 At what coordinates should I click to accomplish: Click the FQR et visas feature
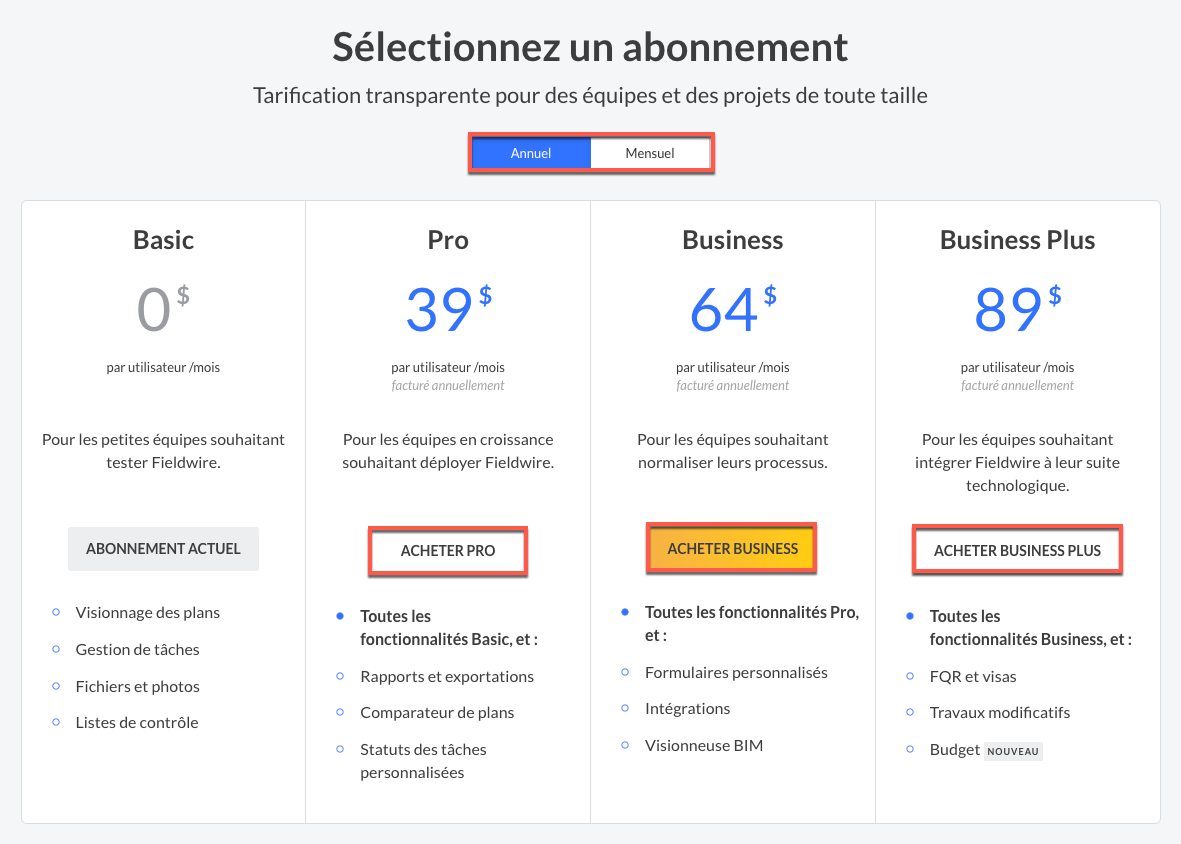(x=972, y=677)
